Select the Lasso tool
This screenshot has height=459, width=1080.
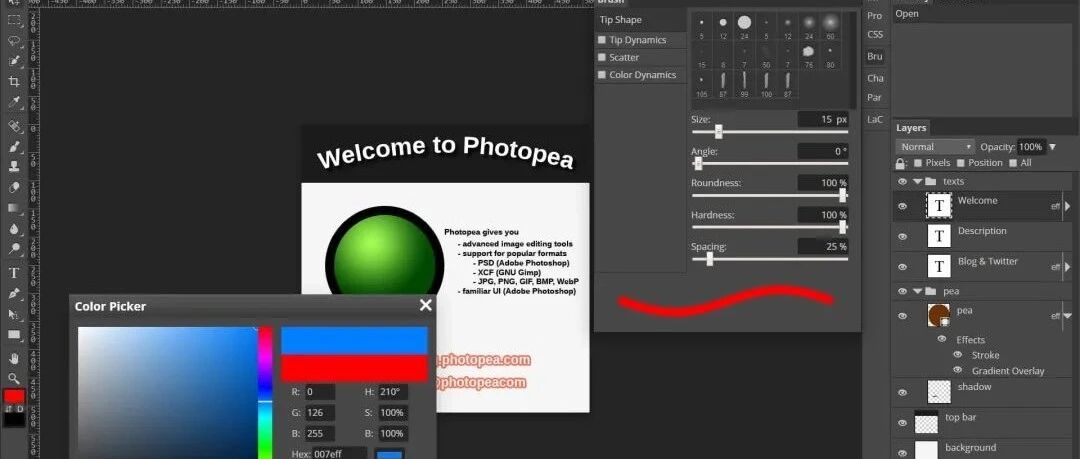(x=14, y=40)
